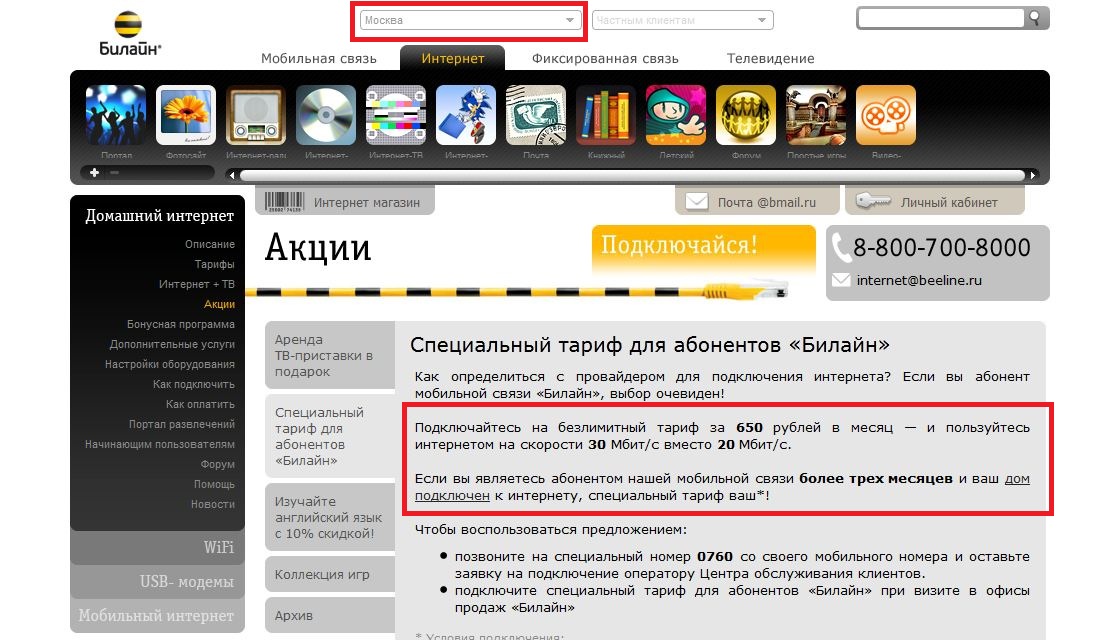Open the Коллекция игр promo tab

[330, 574]
